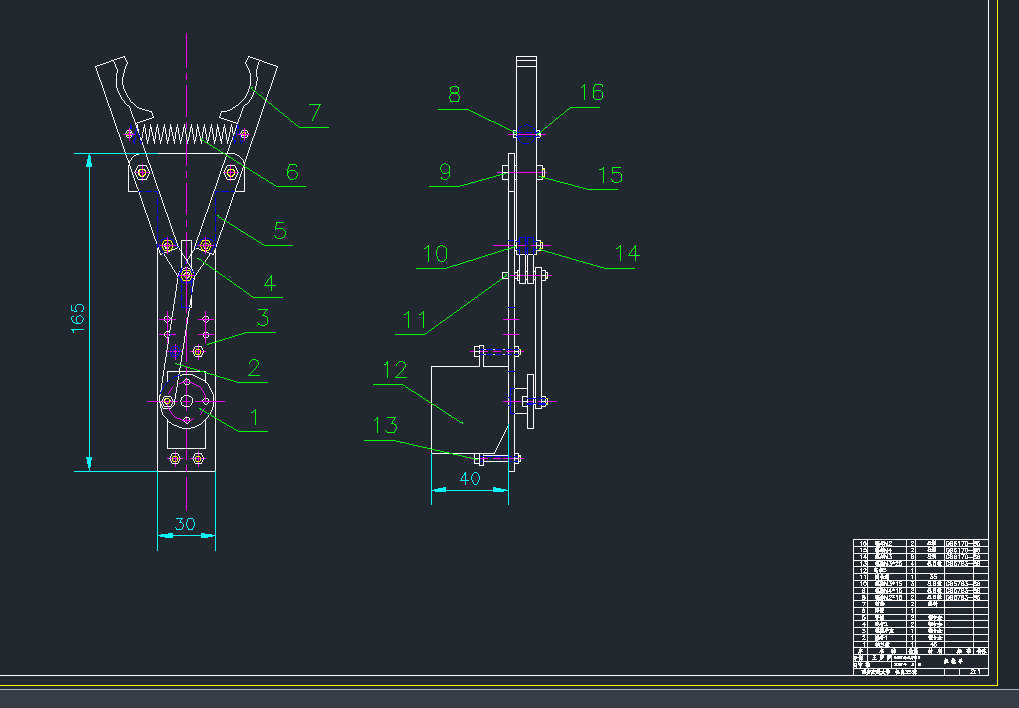Select the part callout number 16
The height and width of the screenshot is (708, 1019).
point(592,92)
